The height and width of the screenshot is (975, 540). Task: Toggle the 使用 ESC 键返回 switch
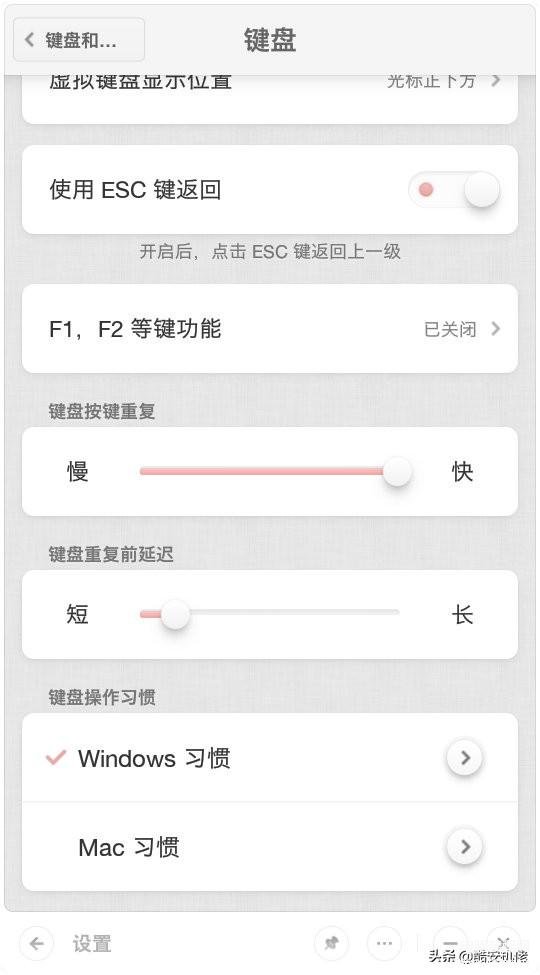pos(454,190)
